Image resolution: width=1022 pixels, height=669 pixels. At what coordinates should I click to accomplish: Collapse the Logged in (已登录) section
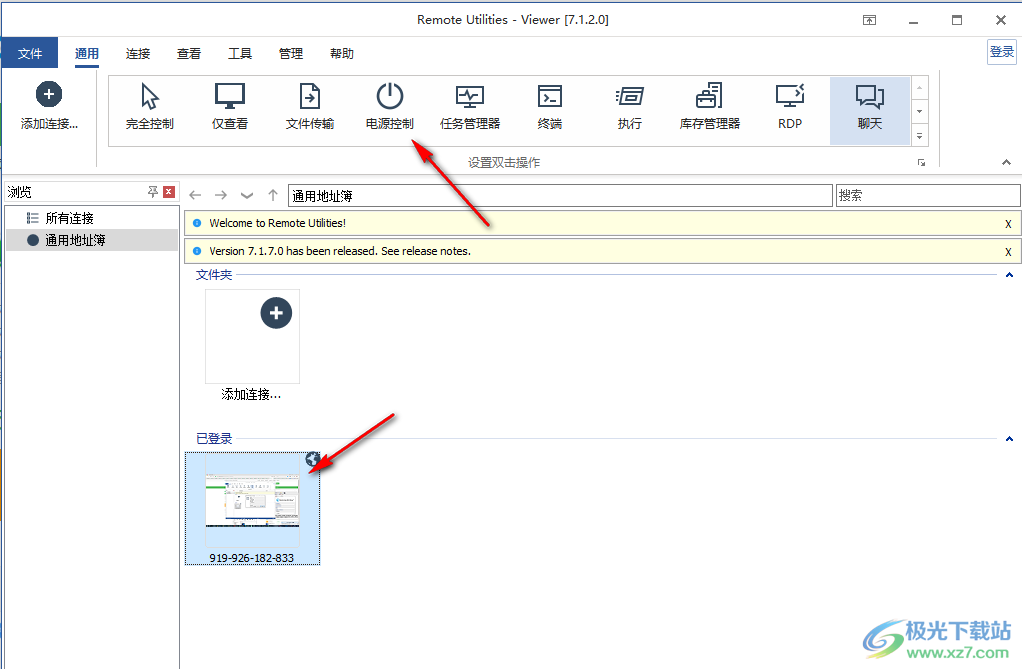(x=1009, y=438)
